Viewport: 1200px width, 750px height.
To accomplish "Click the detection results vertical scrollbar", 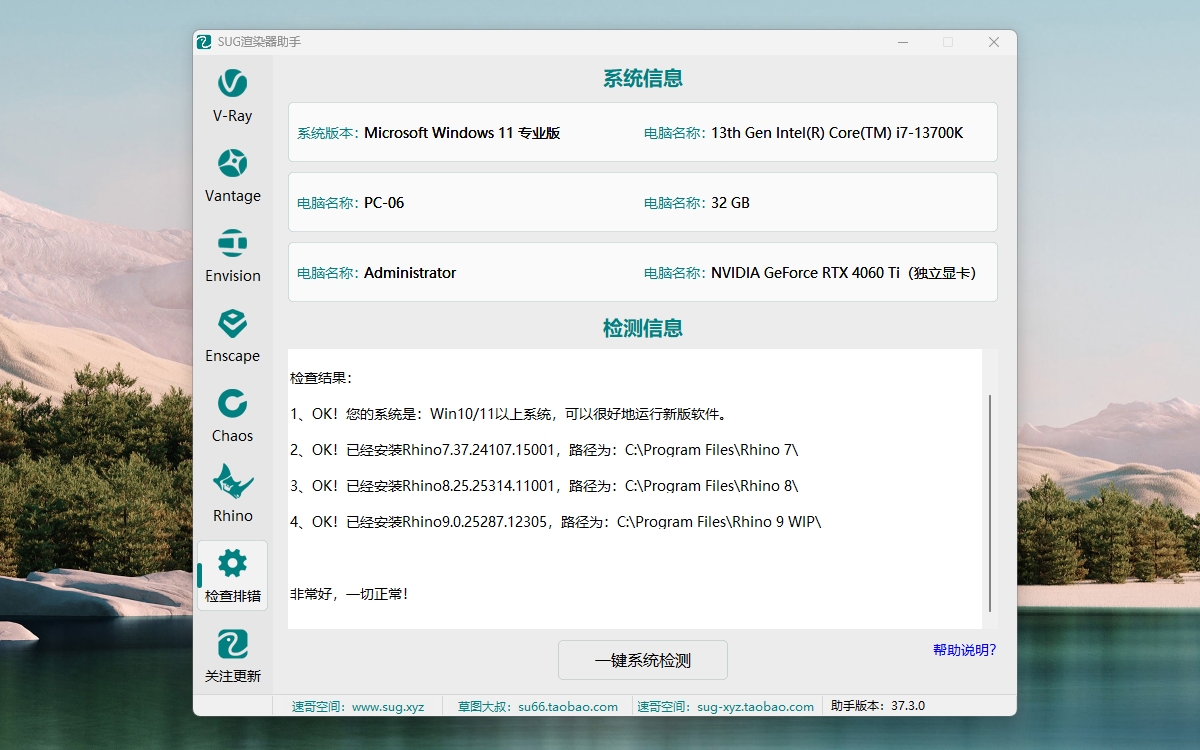I will pos(989,500).
